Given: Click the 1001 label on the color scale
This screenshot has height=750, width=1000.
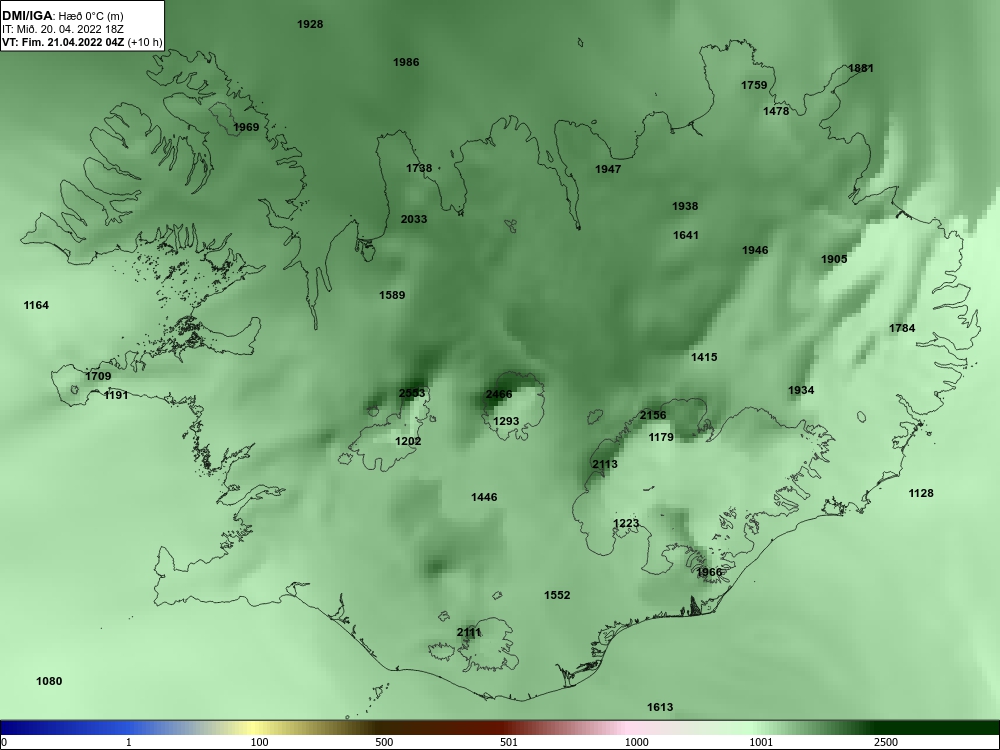Looking at the screenshot, I should [x=761, y=742].
